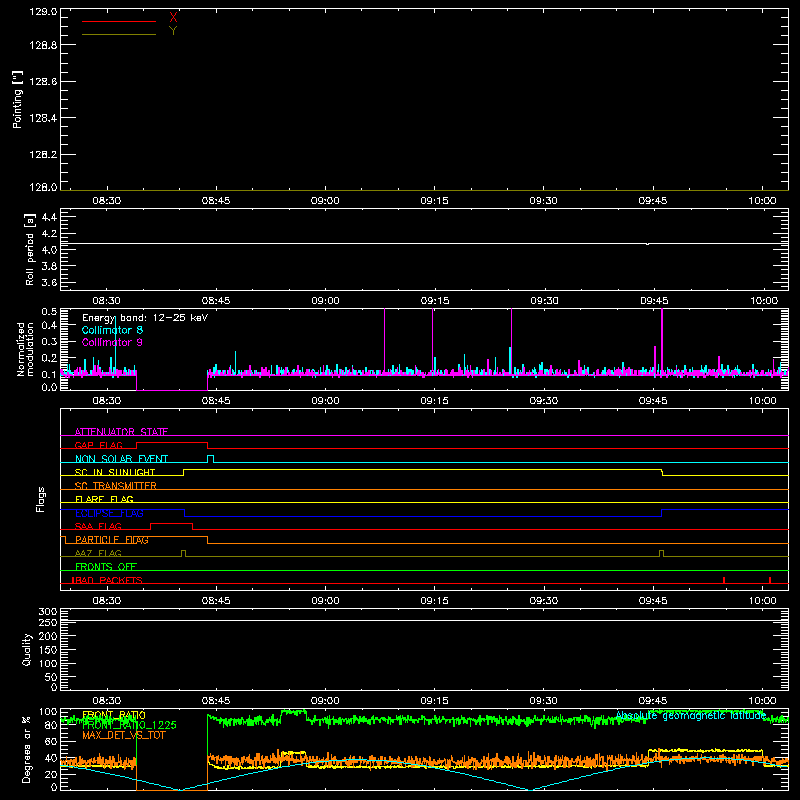The width and height of the screenshot is (800, 800).
Task: Click the 09:15 time label under Roll period plot
Action: point(435,301)
